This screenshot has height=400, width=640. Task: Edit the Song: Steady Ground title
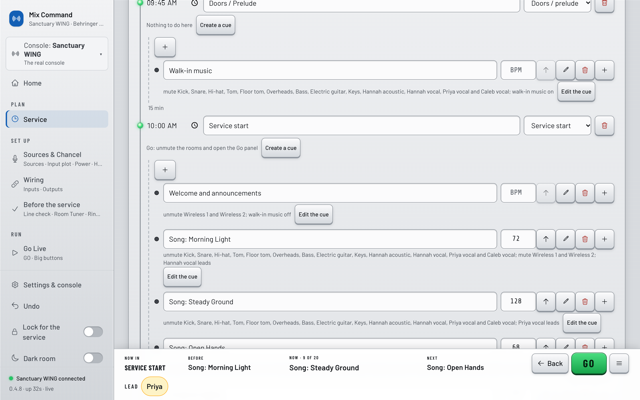click(330, 302)
